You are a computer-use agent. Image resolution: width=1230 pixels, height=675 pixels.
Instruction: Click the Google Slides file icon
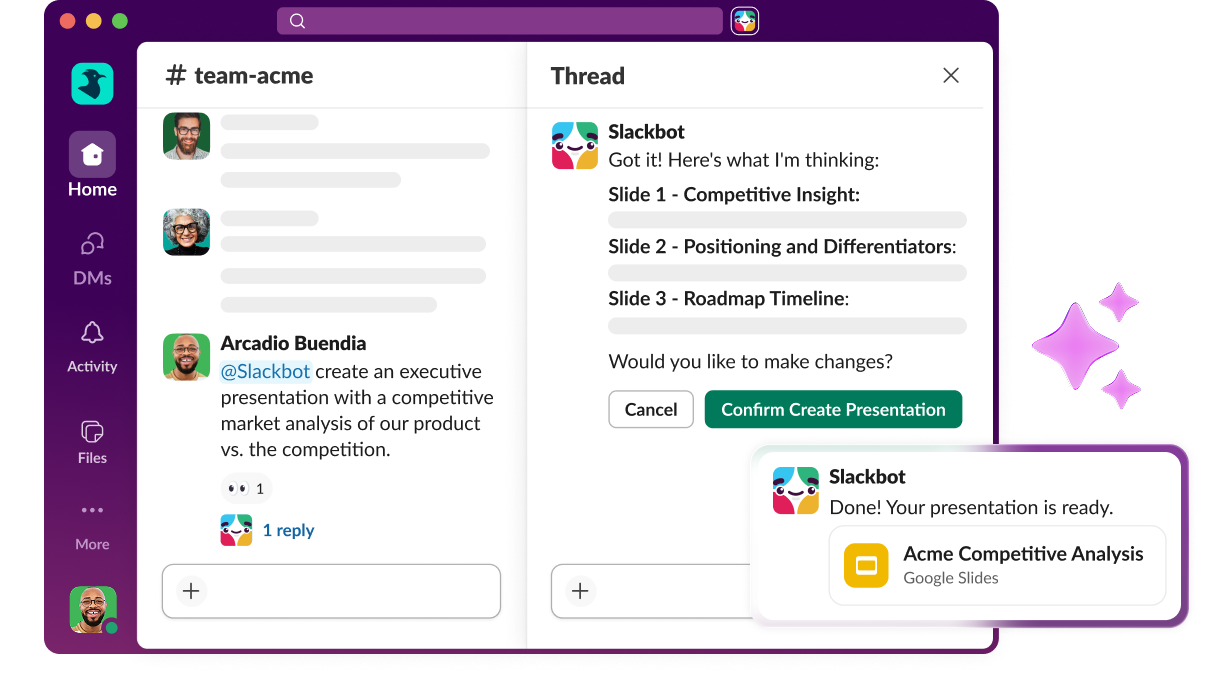pyautogui.click(x=866, y=565)
